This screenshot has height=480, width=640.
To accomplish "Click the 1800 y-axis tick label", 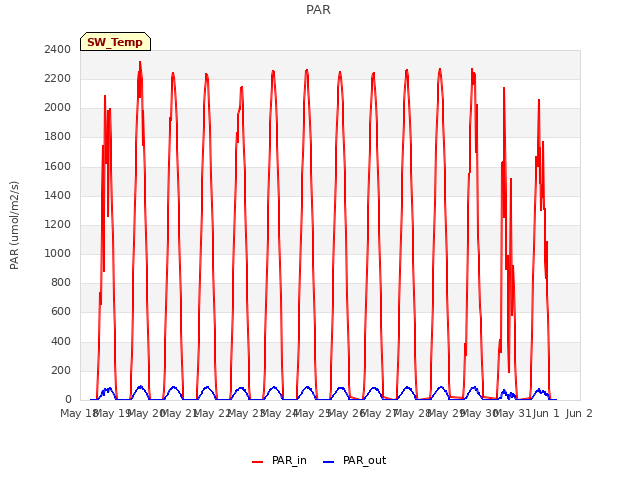I will pos(58,137).
